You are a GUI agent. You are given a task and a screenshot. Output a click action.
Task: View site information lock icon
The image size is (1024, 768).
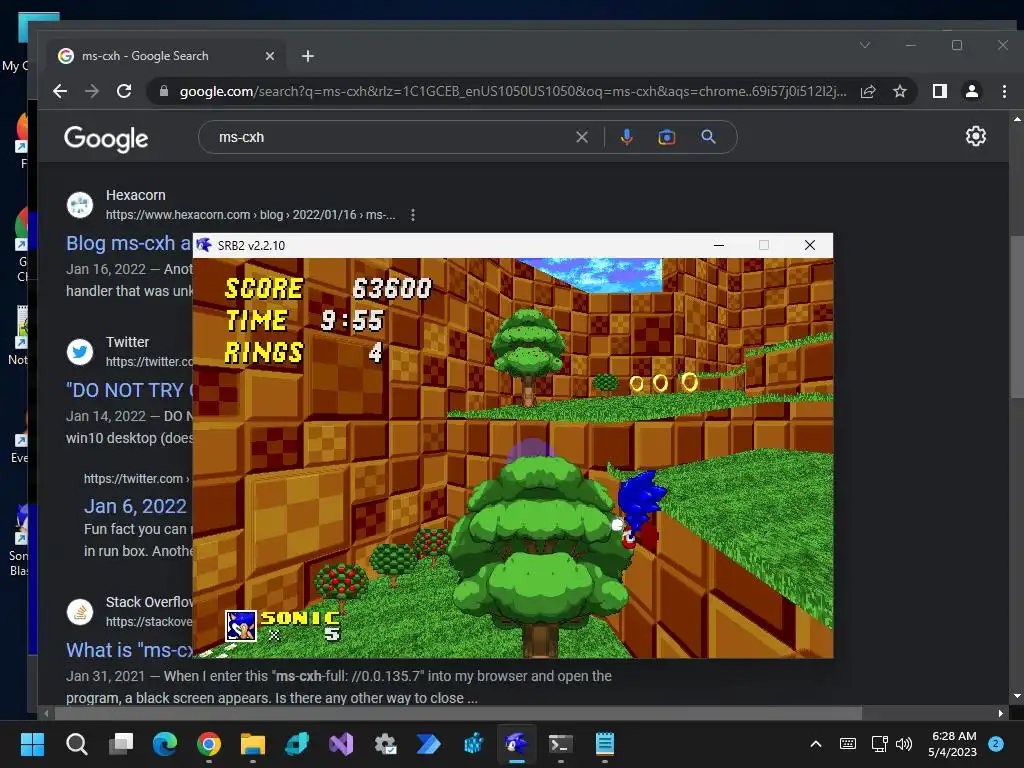tap(164, 91)
